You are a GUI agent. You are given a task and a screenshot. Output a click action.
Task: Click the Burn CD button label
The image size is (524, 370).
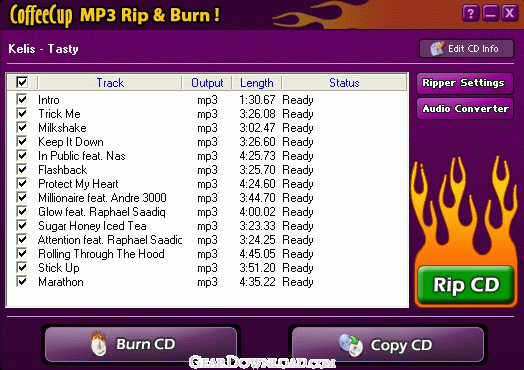[x=145, y=344]
